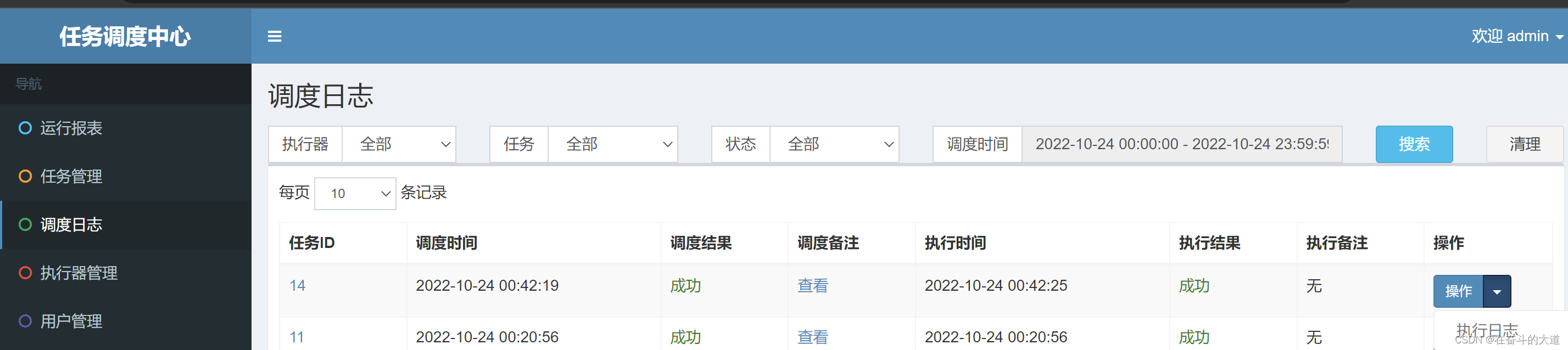
Task: Click 查看 in the row for task 14
Action: (813, 286)
